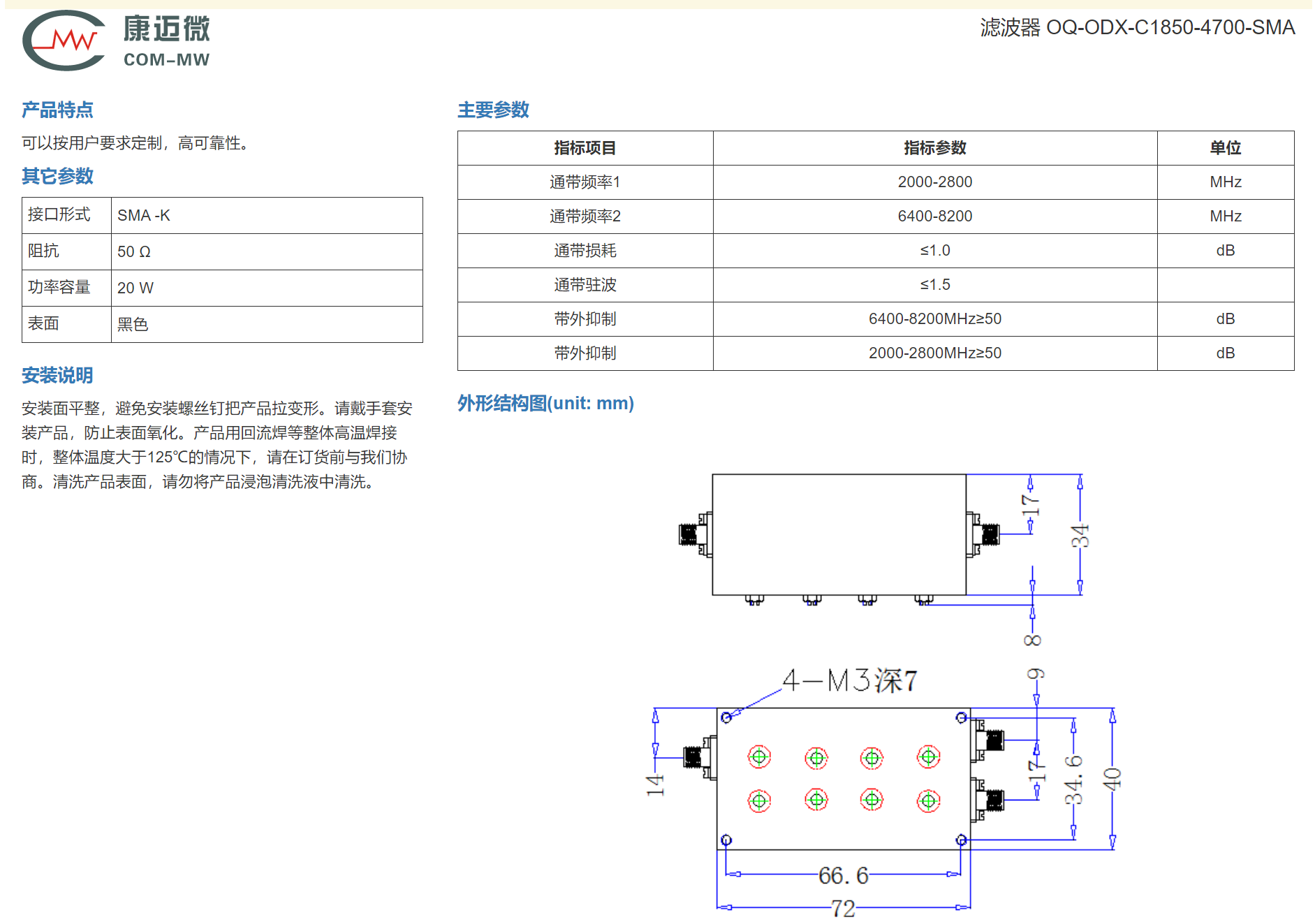Select the 产品特点 heading
This screenshot has width=1315, height=924.
tap(57, 110)
